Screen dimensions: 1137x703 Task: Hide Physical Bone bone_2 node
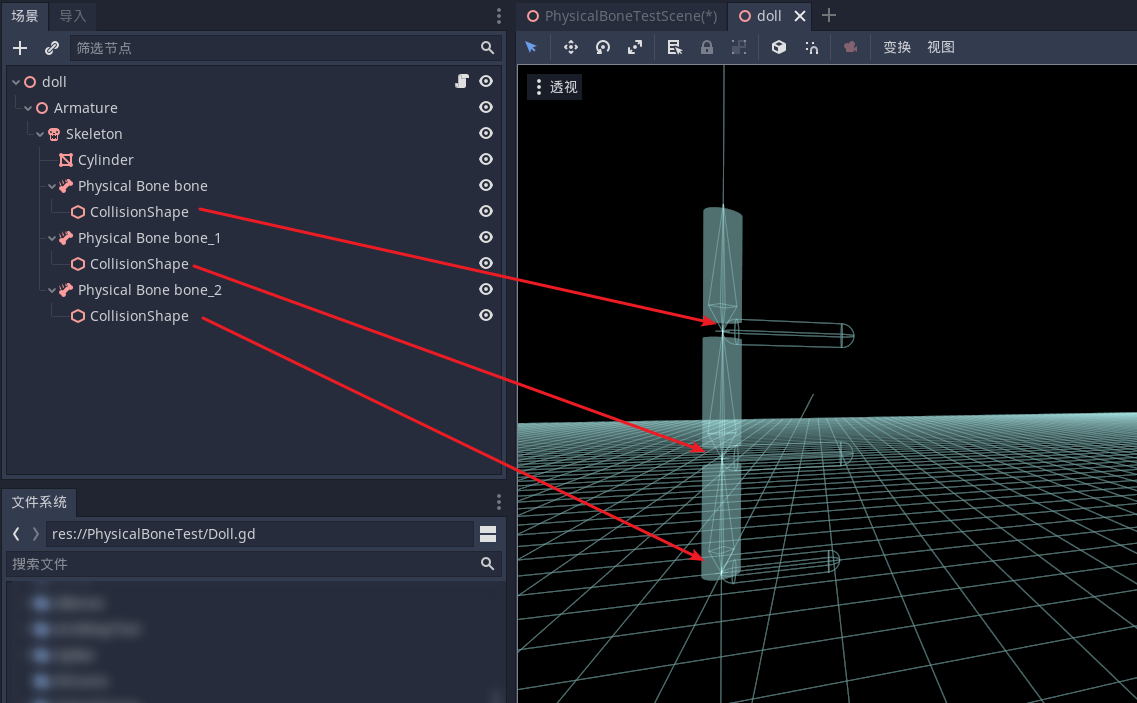click(x=486, y=289)
